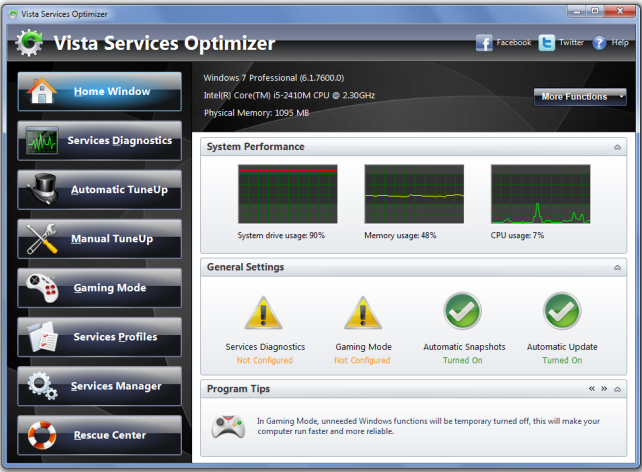This screenshot has height=472, width=642.
Task: Click the General Settings heading
Action: pos(245,267)
